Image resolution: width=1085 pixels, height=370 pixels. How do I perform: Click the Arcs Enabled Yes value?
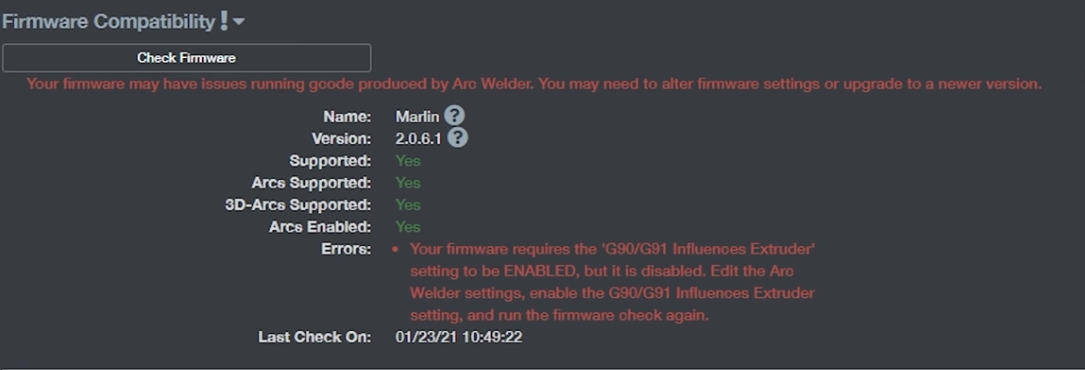(408, 227)
